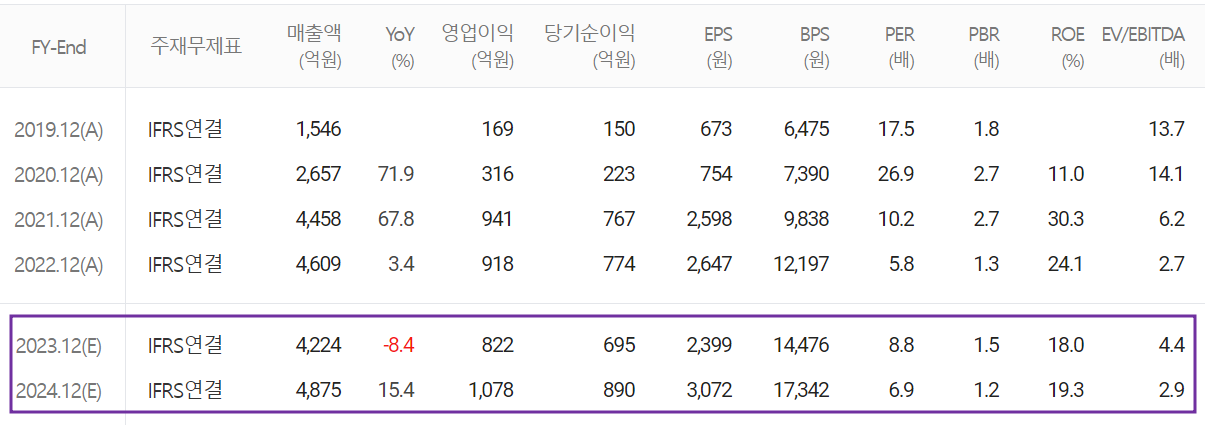1205x425 pixels.
Task: Select the 2019.12(A) row label
Action: (x=58, y=129)
